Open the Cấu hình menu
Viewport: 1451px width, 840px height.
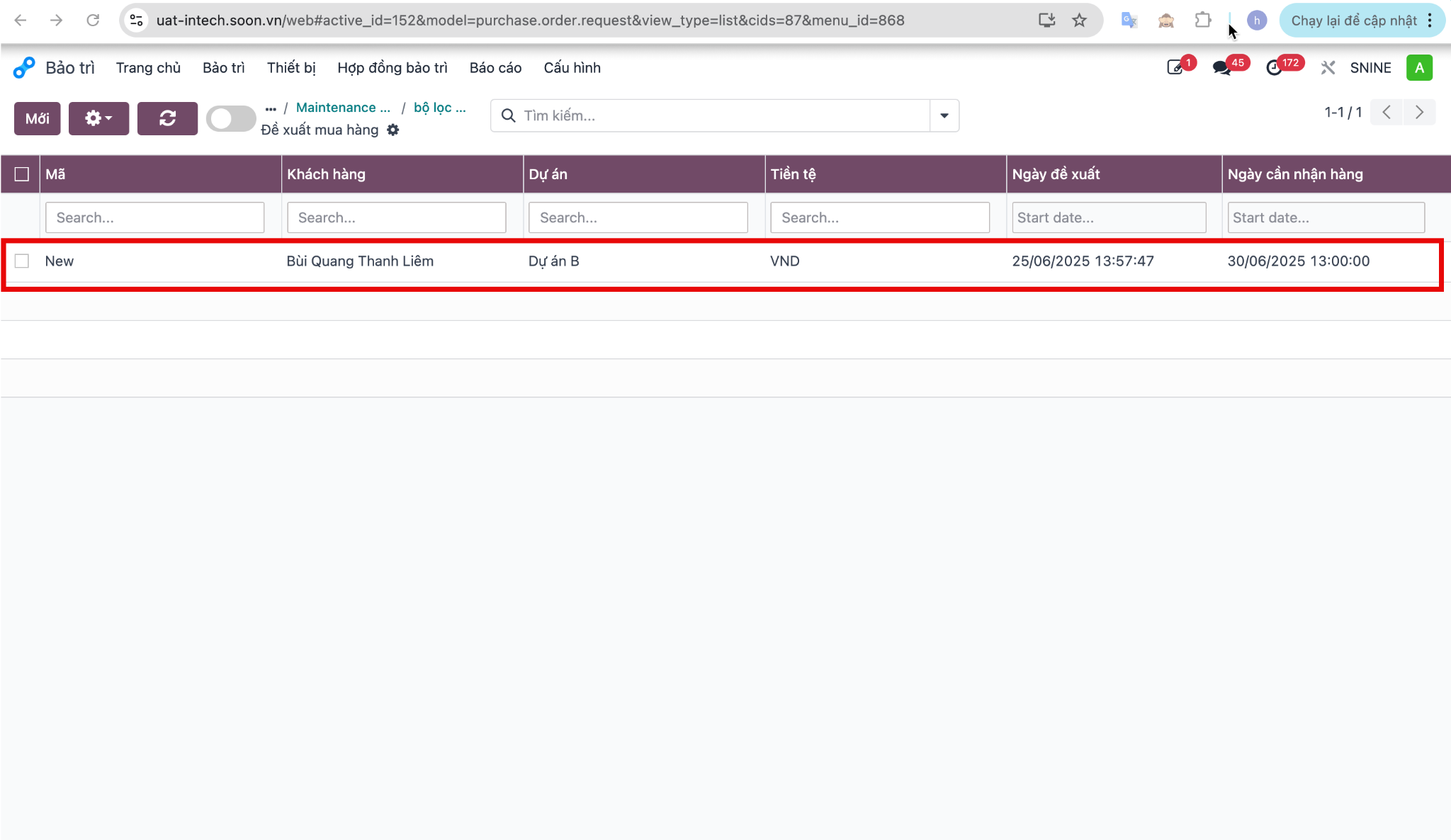pos(572,68)
